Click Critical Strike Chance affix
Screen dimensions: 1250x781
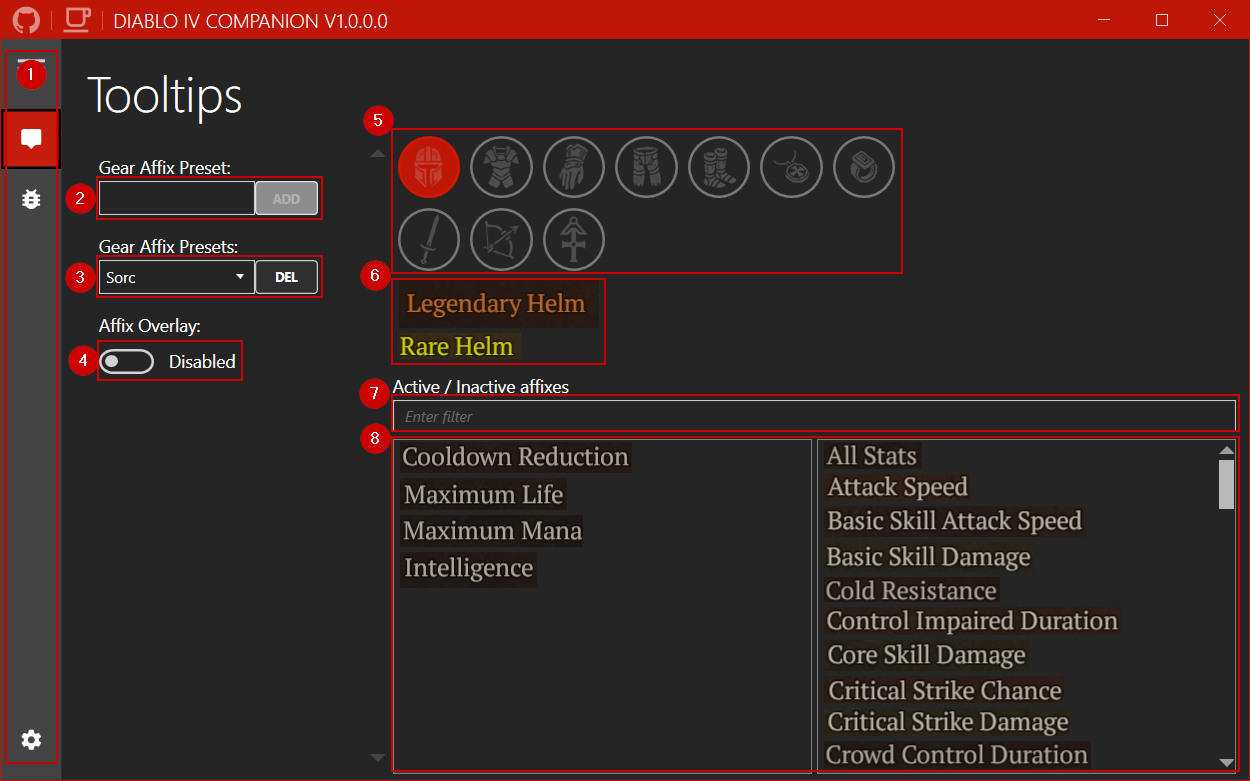point(945,691)
